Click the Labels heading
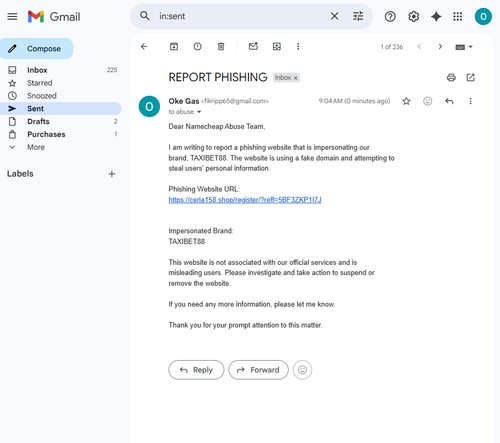Image resolution: width=500 pixels, height=443 pixels. tap(20, 174)
